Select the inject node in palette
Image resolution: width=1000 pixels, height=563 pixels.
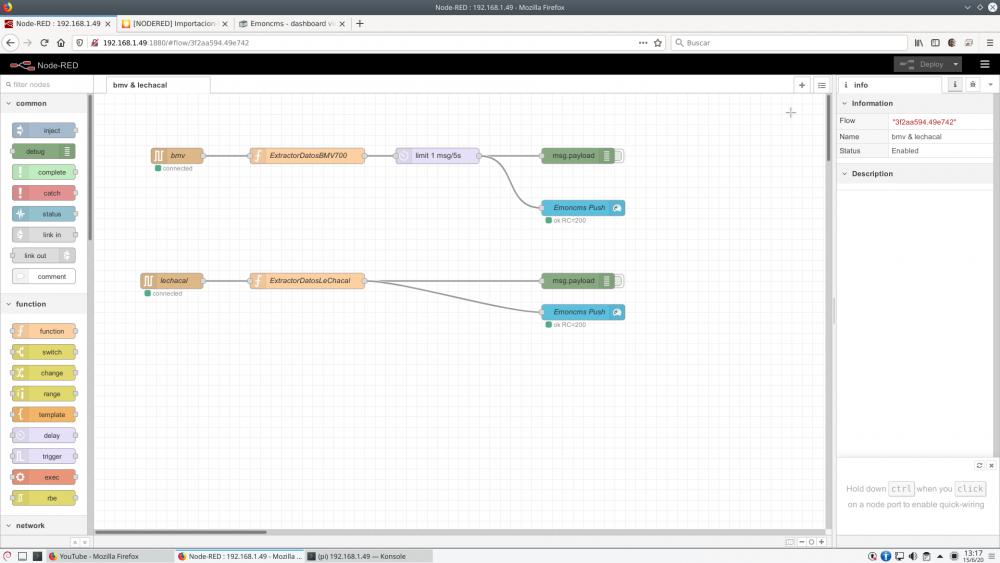[44, 130]
